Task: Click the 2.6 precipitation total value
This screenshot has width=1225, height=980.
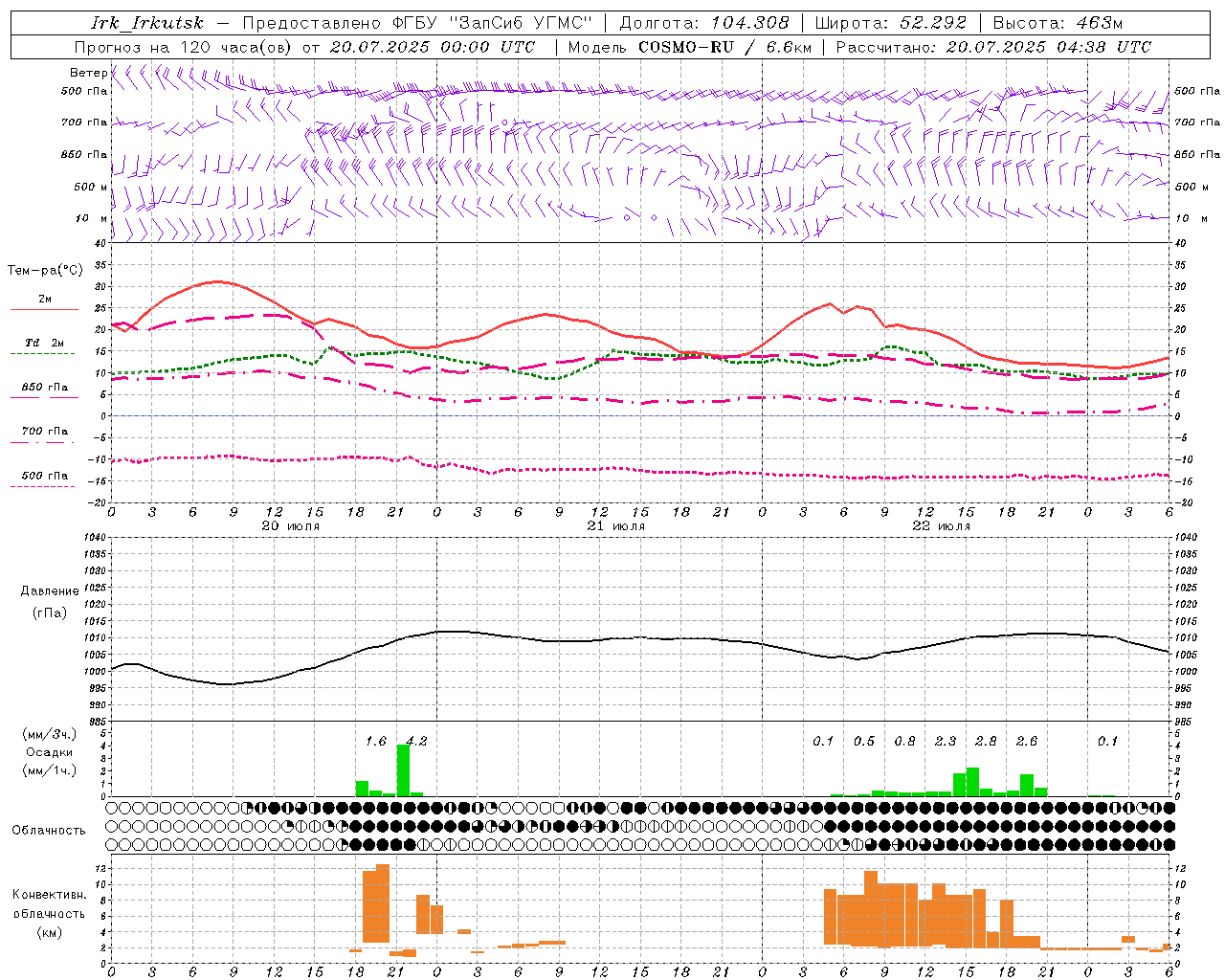Action: click(1027, 741)
